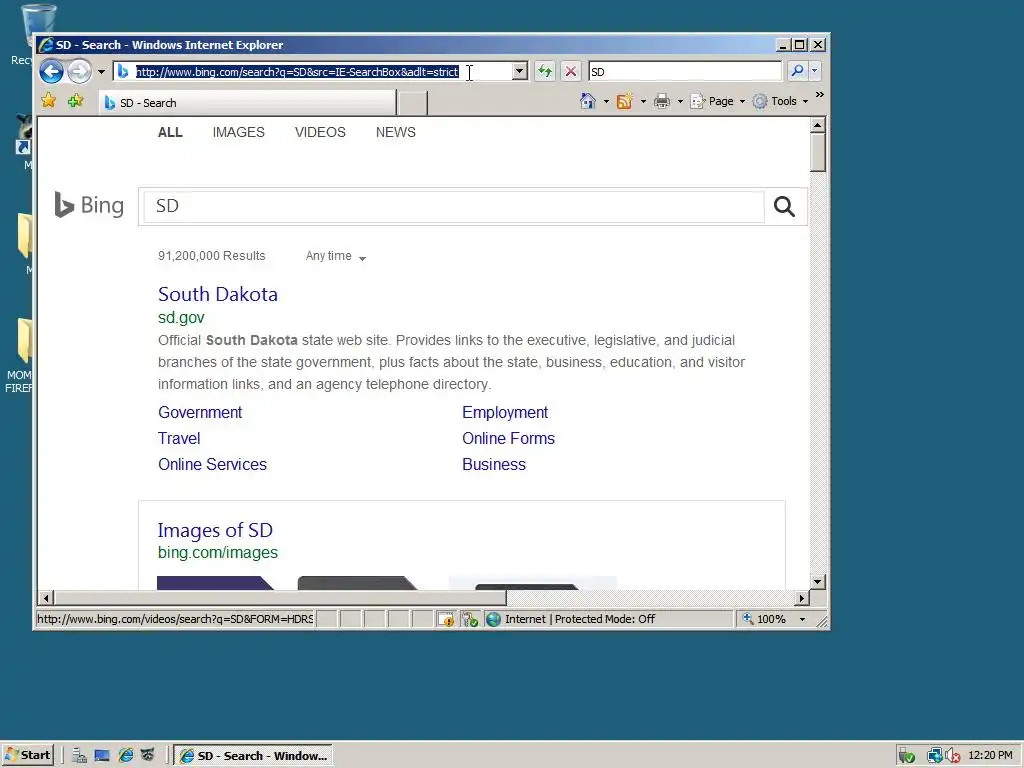
Task: Open recent pages dropdown next to Forward
Action: 101,72
